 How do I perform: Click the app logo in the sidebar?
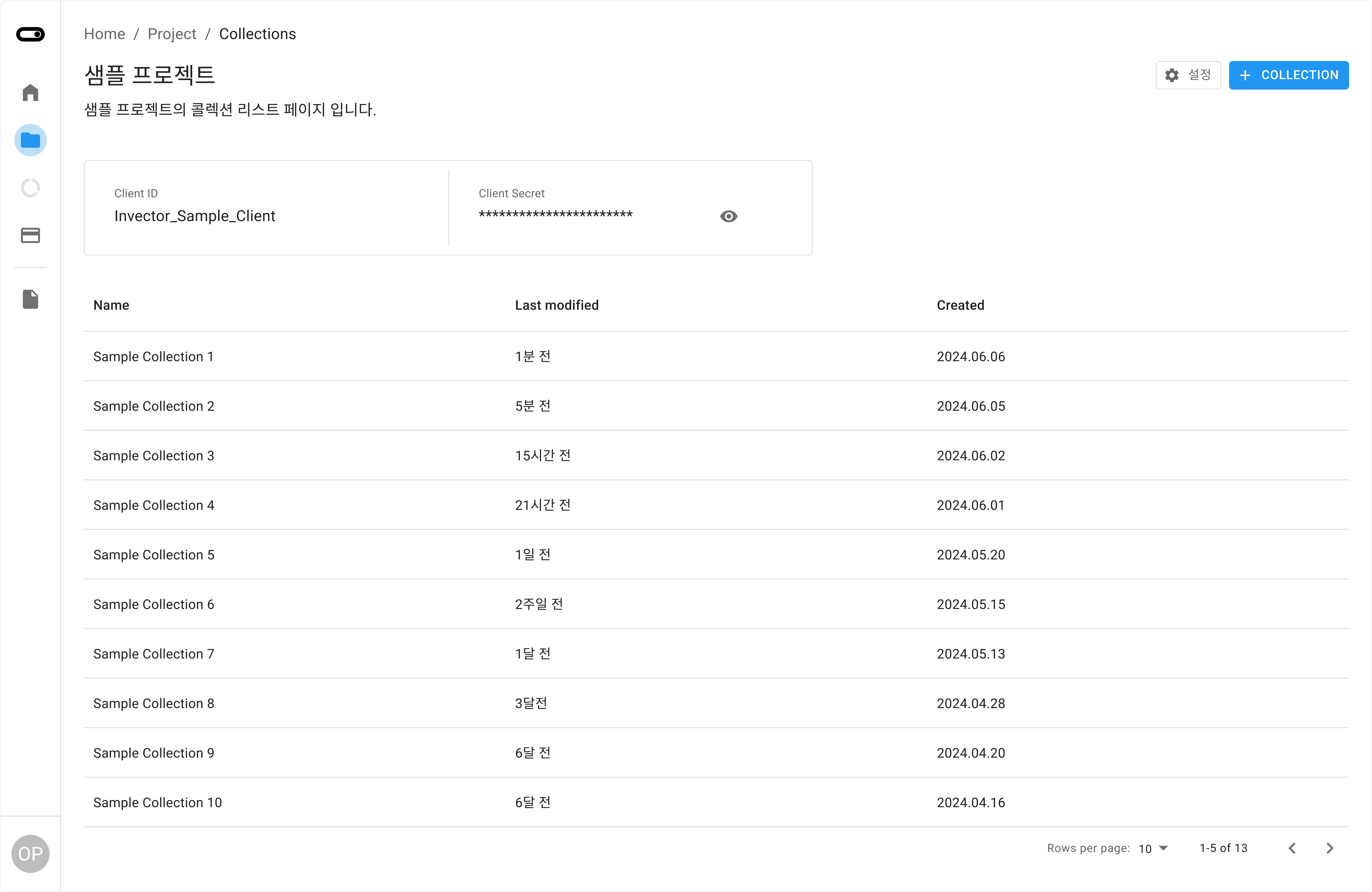pos(30,35)
